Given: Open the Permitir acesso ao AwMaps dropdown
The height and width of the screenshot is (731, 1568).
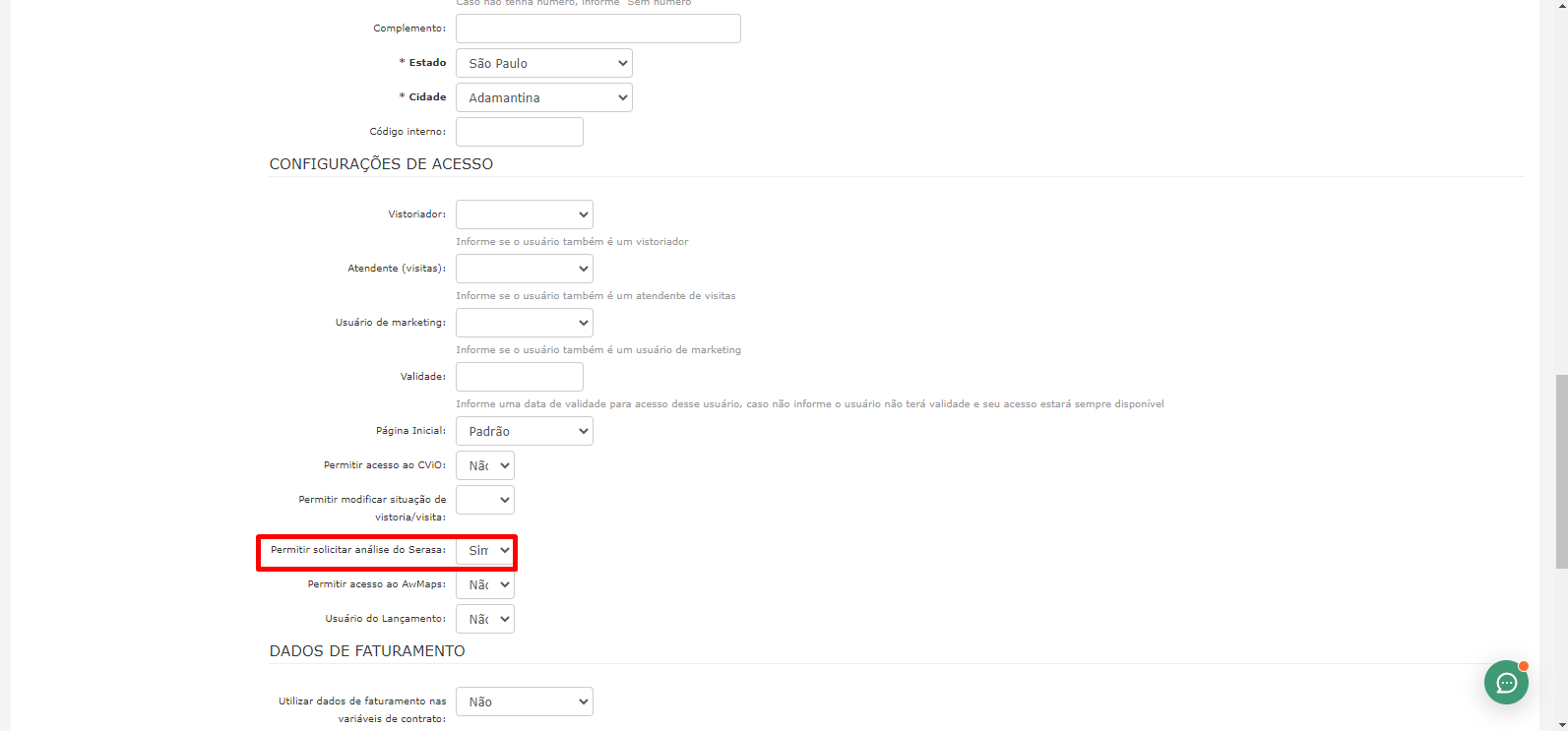Looking at the screenshot, I should point(485,584).
